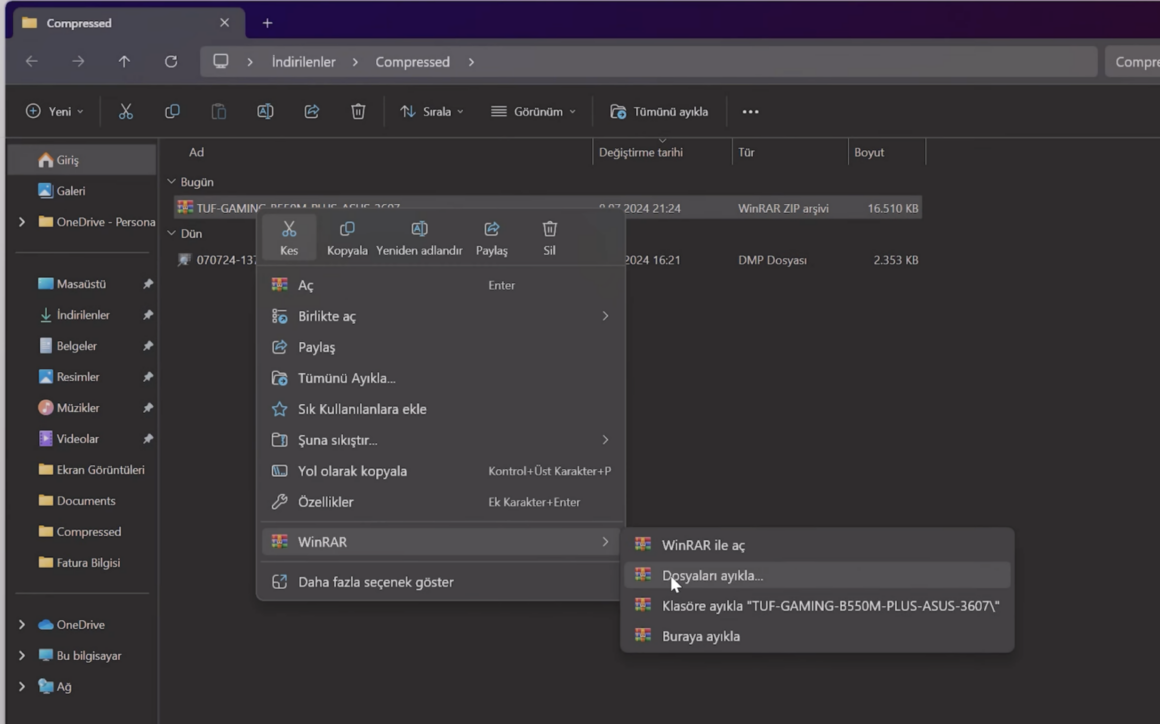Collapse the Bugün group
Viewport: 1160px width, 724px height.
click(x=172, y=182)
